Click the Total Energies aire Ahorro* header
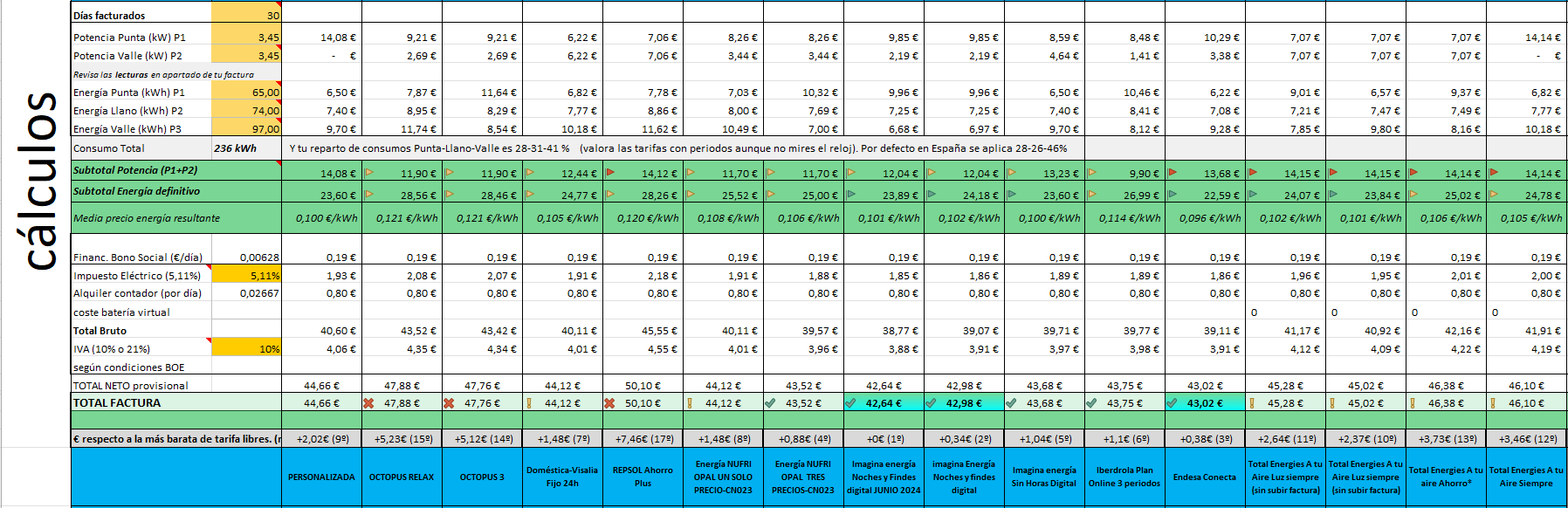The image size is (1568, 508). tap(1446, 477)
